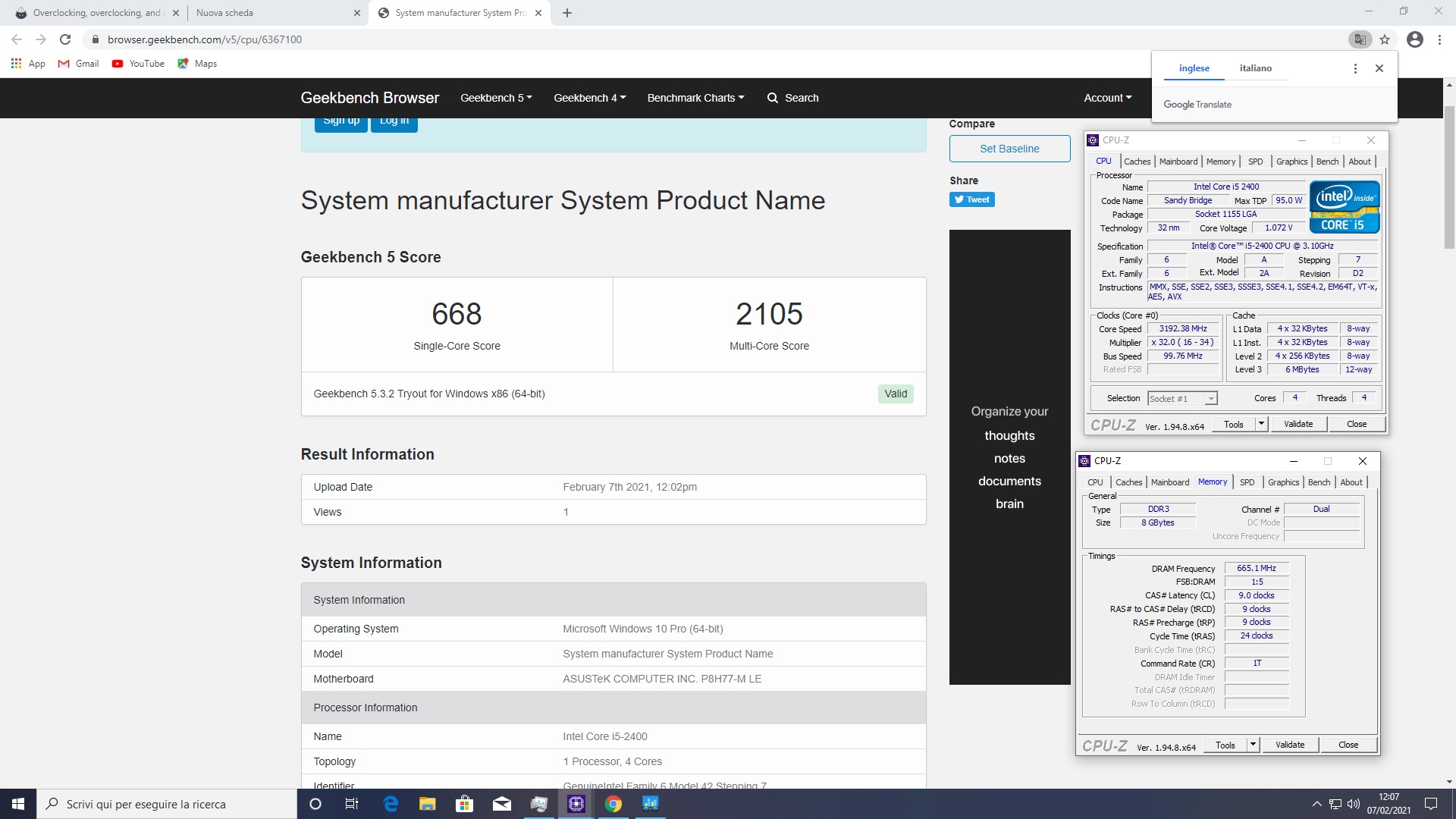Open Chrome profile account icon

(1414, 39)
